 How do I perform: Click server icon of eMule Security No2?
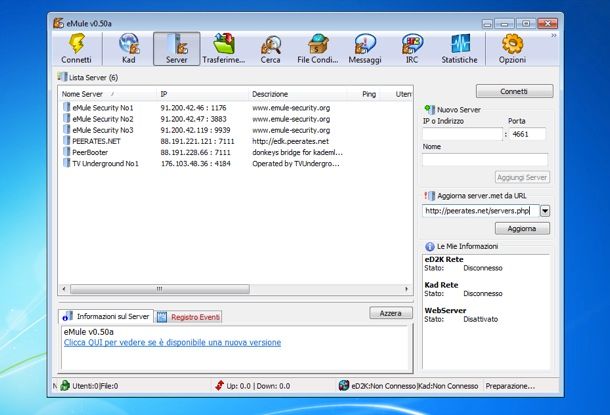pos(67,119)
